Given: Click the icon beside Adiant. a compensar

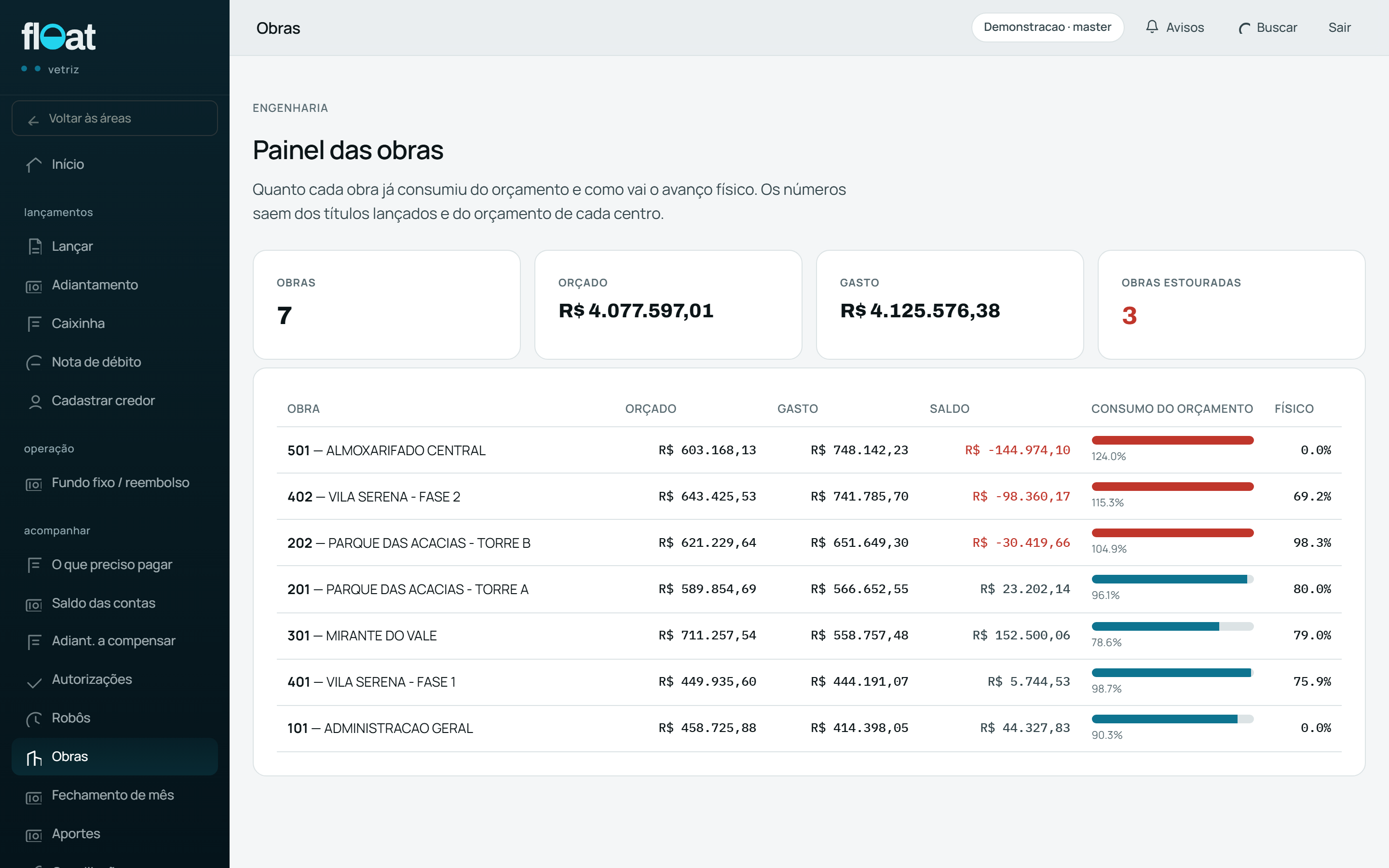Looking at the screenshot, I should 34,642.
